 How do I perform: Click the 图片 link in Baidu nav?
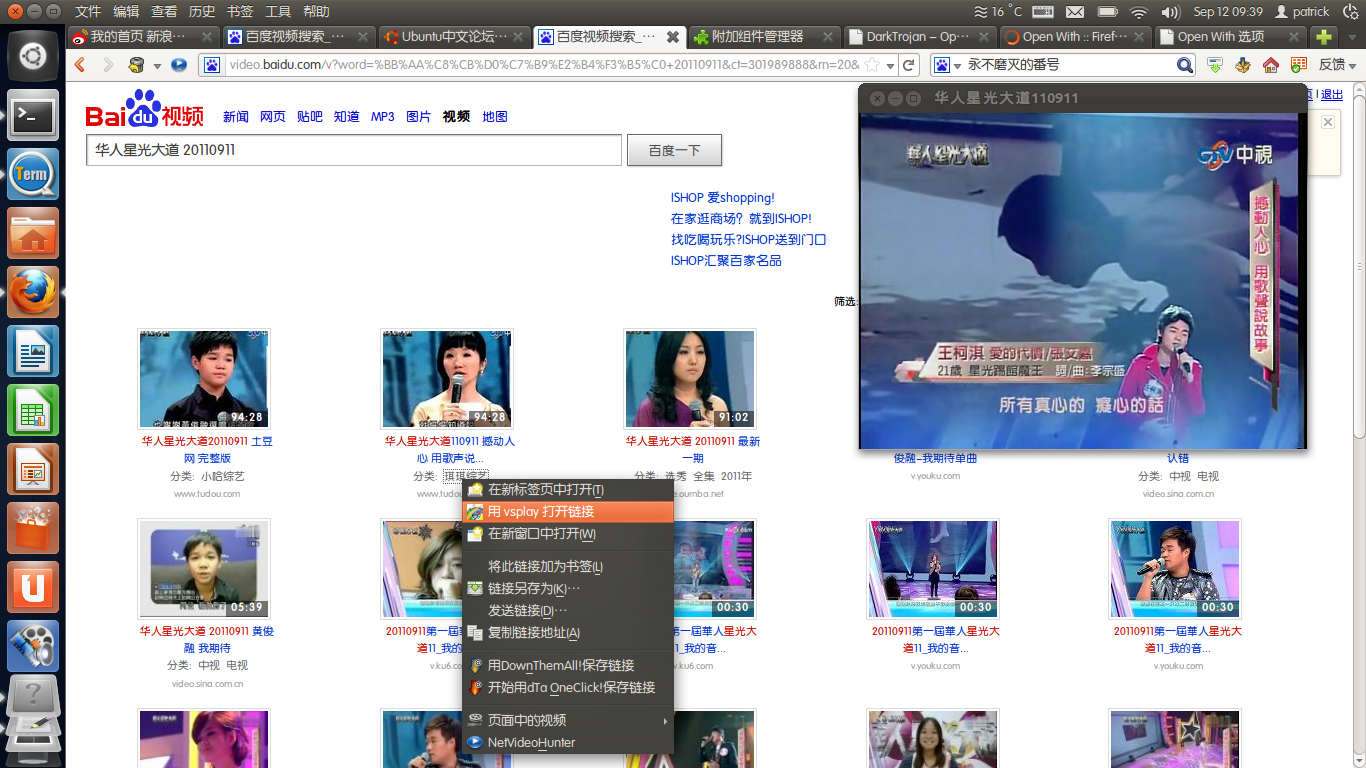[418, 117]
